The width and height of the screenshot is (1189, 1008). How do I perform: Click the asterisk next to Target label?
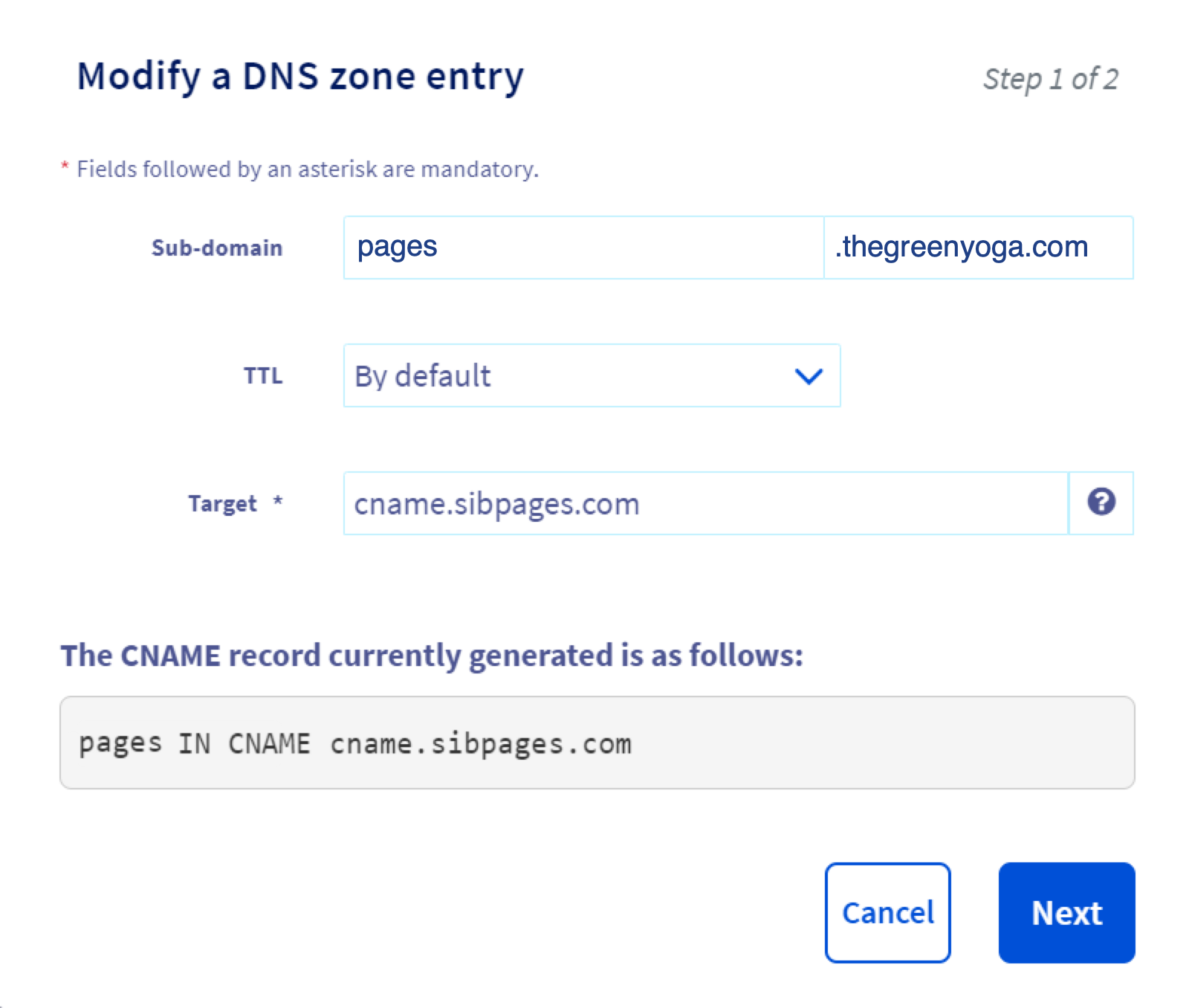[278, 501]
